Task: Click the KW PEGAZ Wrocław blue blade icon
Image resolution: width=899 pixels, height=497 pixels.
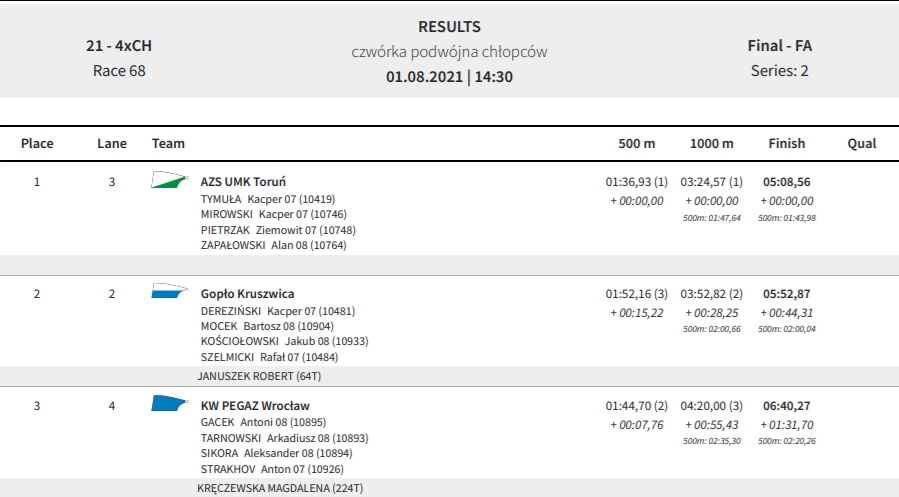Action: click(170, 403)
